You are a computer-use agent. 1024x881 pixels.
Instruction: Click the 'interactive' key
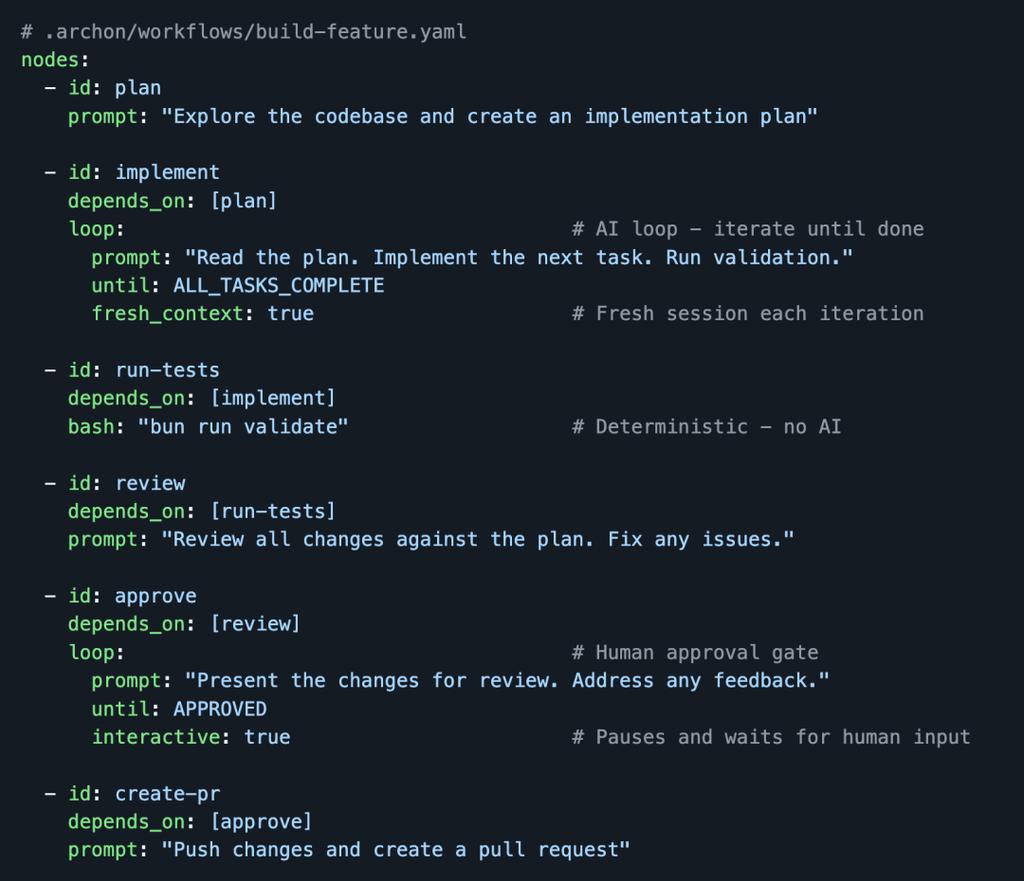155,737
